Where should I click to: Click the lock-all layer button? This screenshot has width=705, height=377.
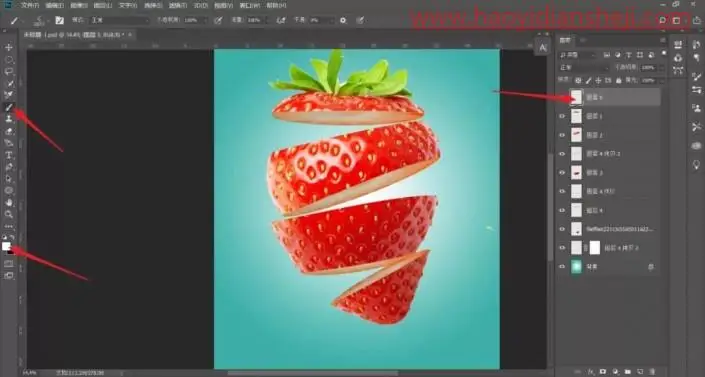click(x=619, y=80)
